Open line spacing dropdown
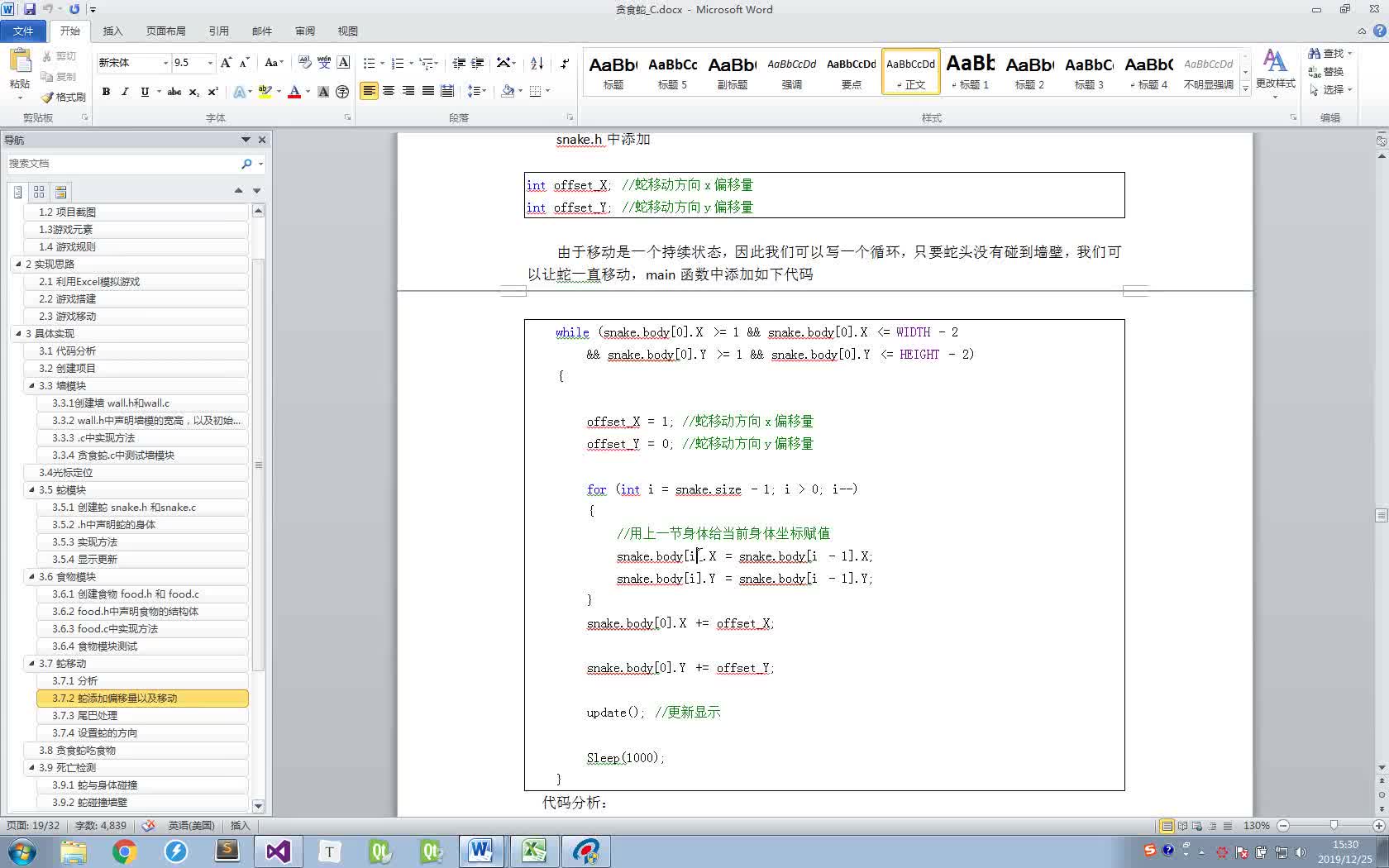This screenshot has width=1389, height=868. pyautogui.click(x=477, y=91)
